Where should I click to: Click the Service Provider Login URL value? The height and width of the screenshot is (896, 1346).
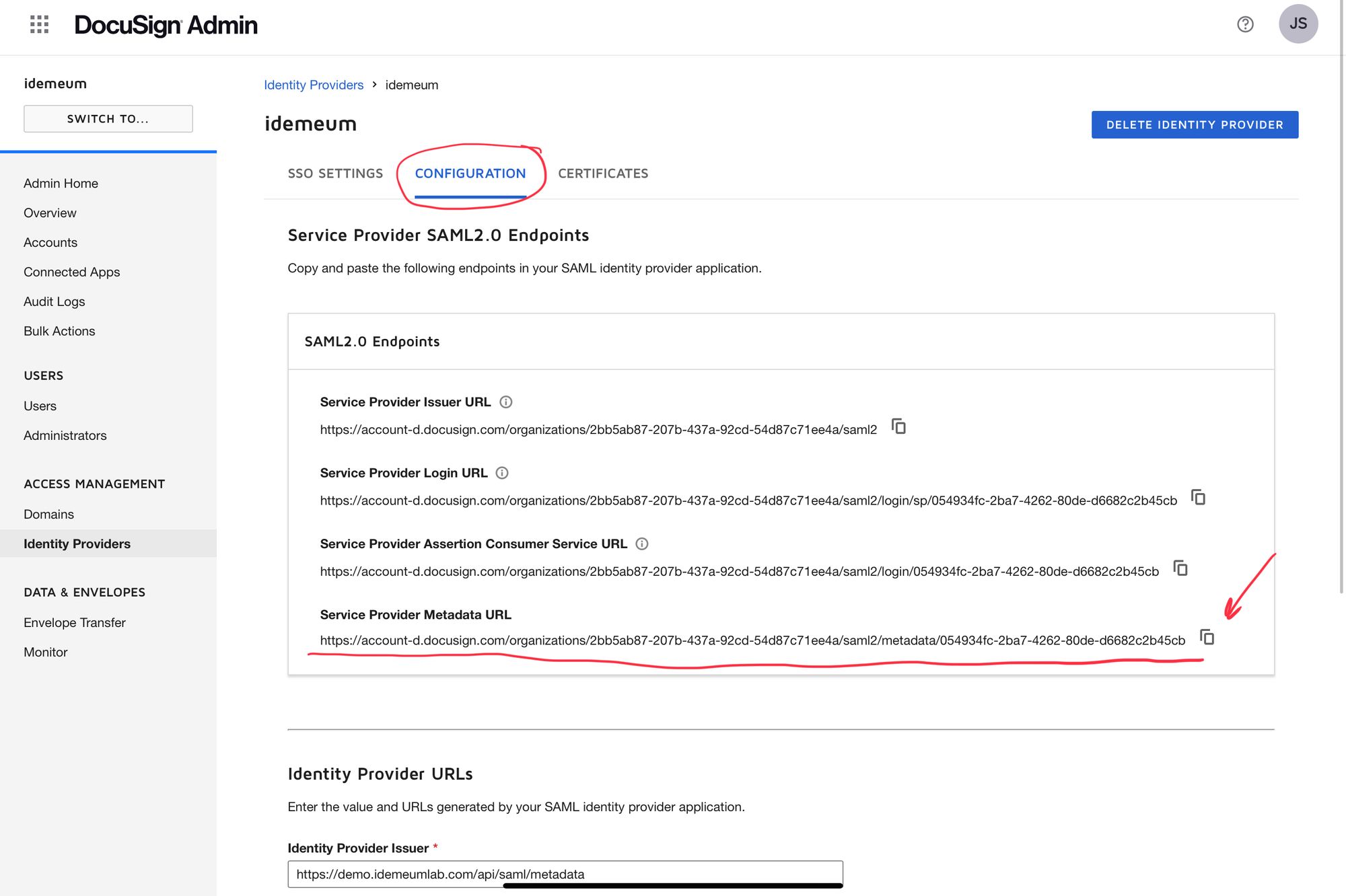748,500
